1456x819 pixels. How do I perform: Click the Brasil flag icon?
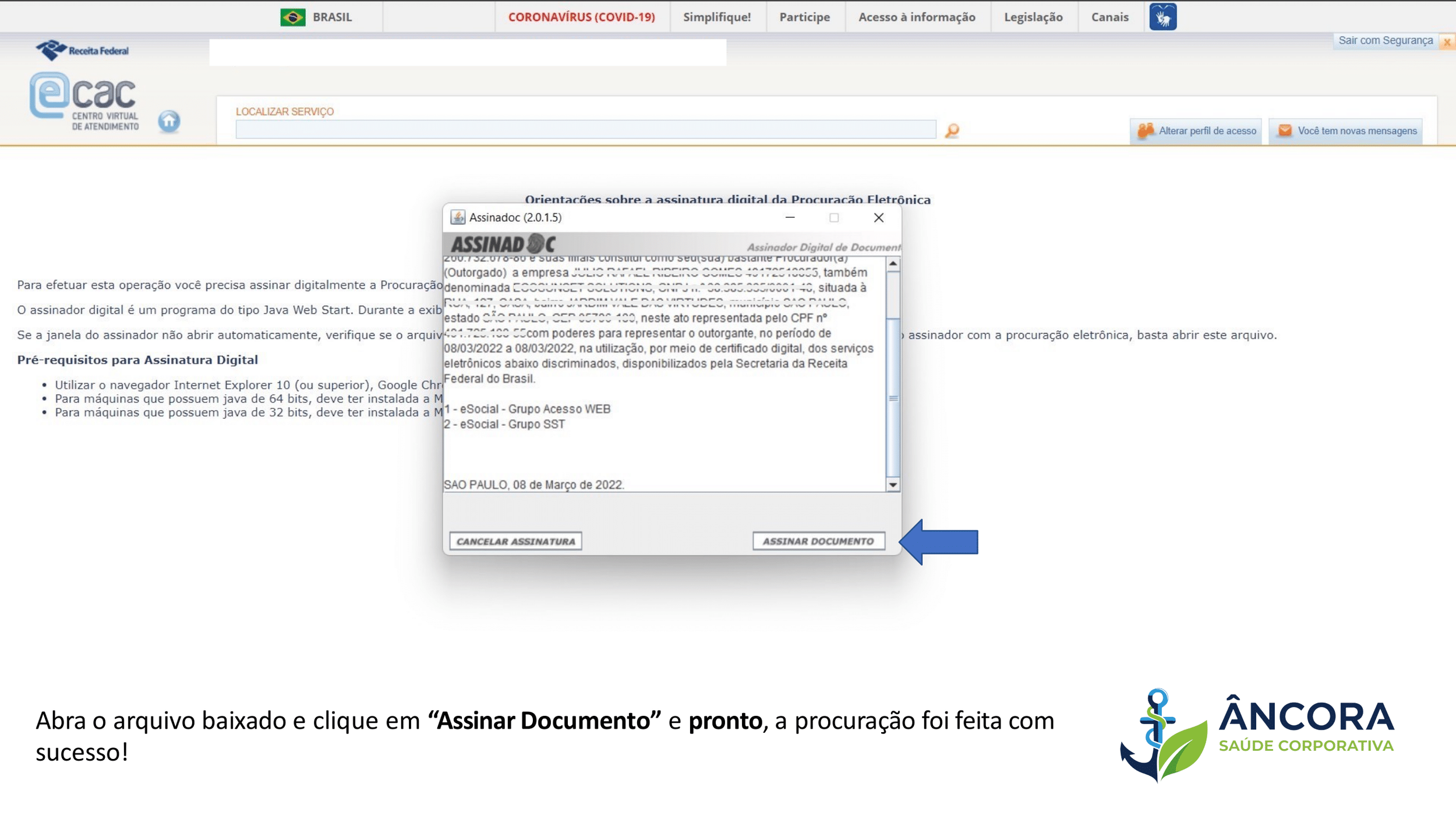pos(292,17)
